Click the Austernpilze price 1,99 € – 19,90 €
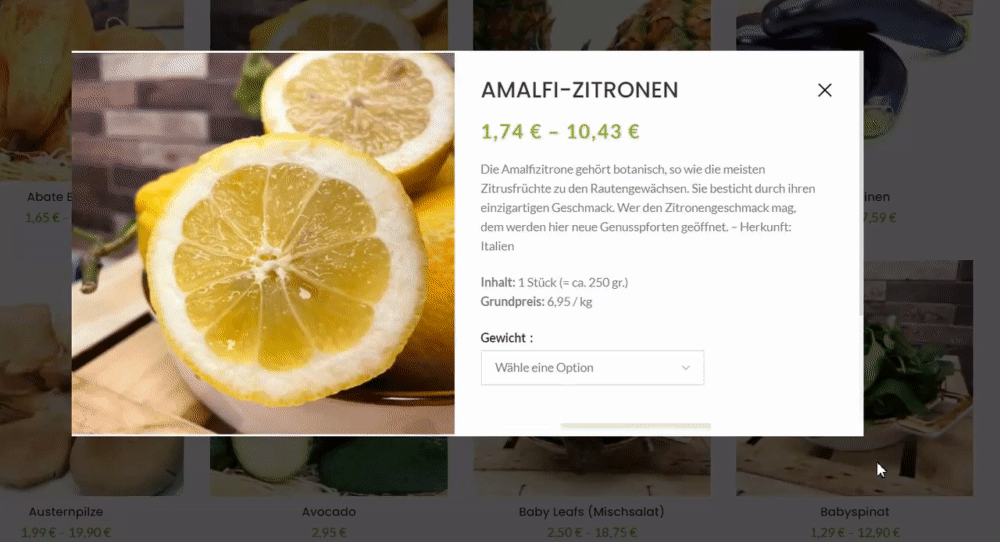Image resolution: width=1000 pixels, height=542 pixels. (66, 532)
